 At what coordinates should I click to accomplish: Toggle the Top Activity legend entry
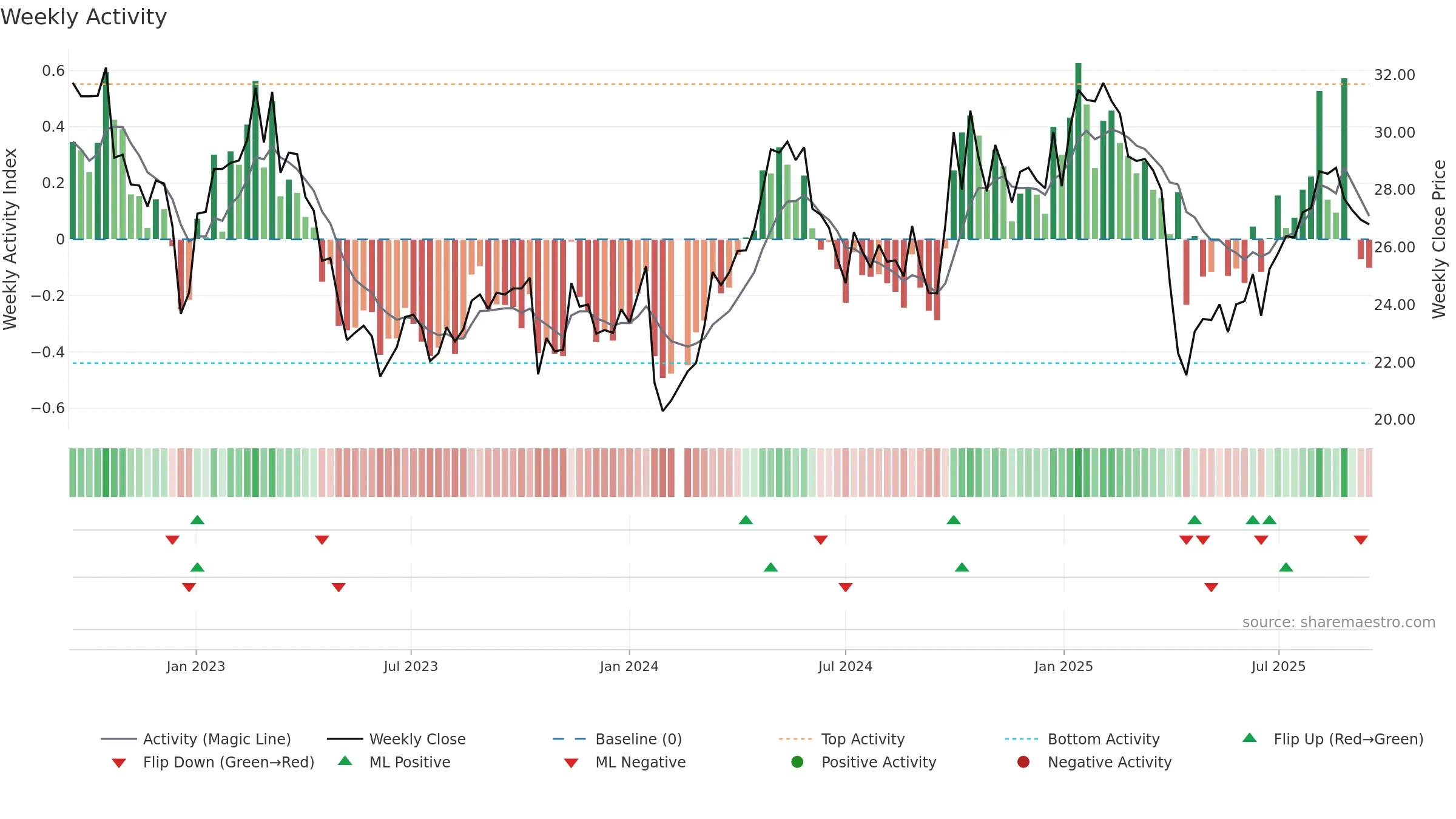tap(841, 739)
